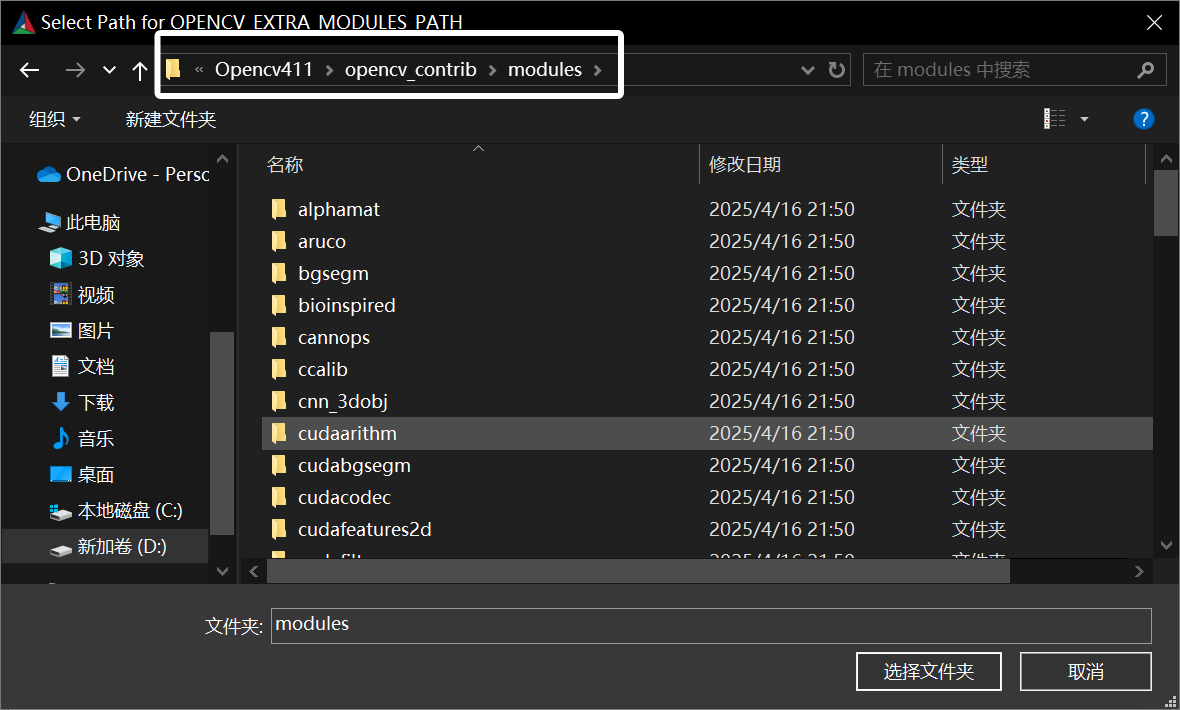This screenshot has height=710, width=1180.
Task: Click the search magnifier icon
Action: [x=1146, y=69]
